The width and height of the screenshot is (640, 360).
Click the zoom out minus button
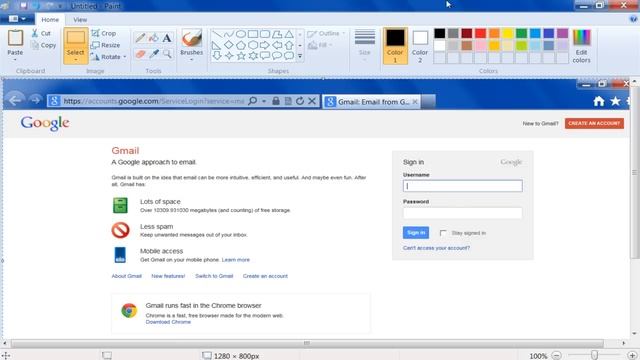556,356
